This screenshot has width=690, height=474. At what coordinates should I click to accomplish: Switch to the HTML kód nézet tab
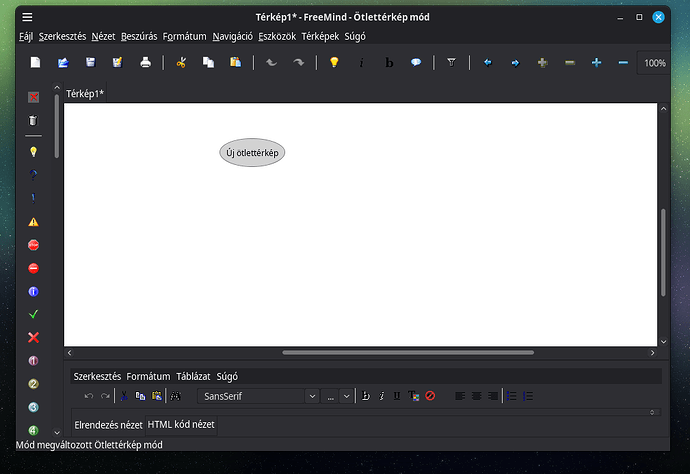181,425
